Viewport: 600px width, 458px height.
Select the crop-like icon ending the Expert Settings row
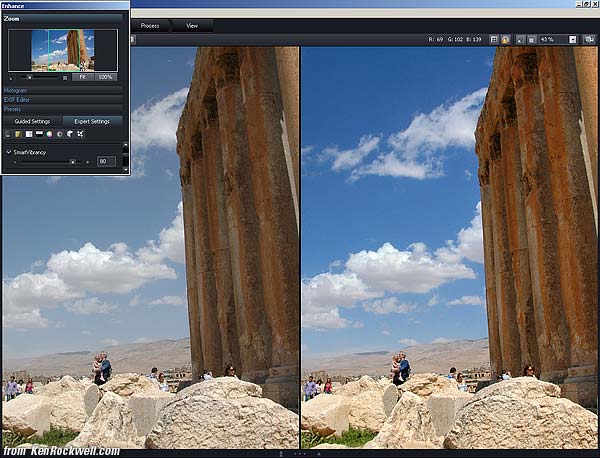[x=80, y=134]
